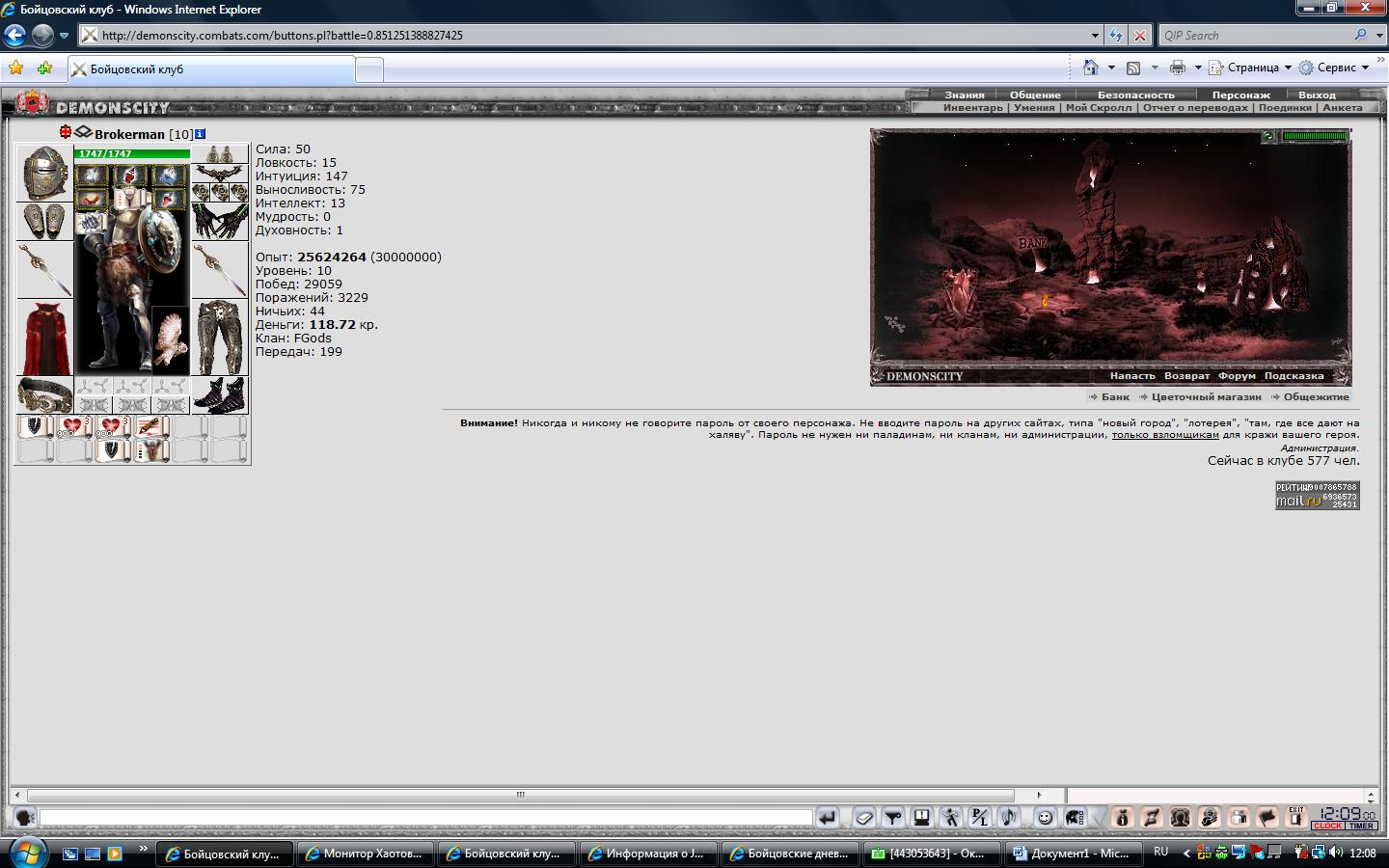Click the alignment icon before Brokerman

pyautogui.click(x=66, y=132)
